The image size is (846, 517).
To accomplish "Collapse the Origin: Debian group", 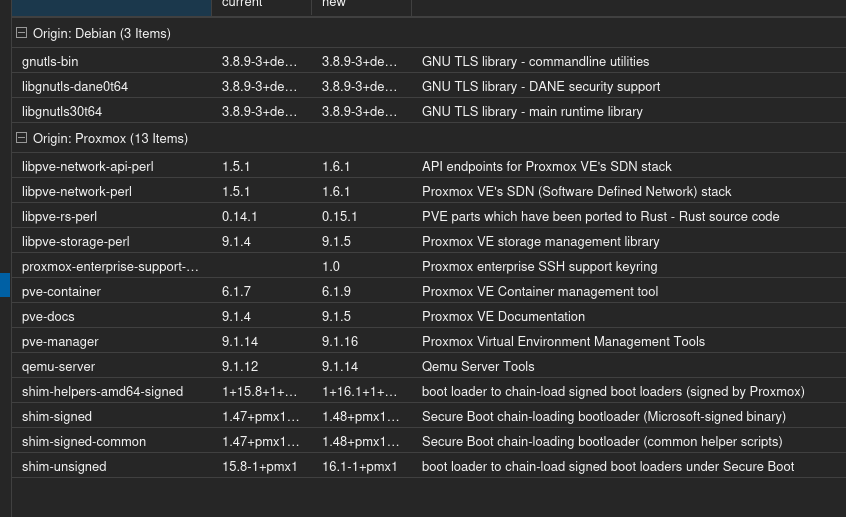I will (x=22, y=33).
